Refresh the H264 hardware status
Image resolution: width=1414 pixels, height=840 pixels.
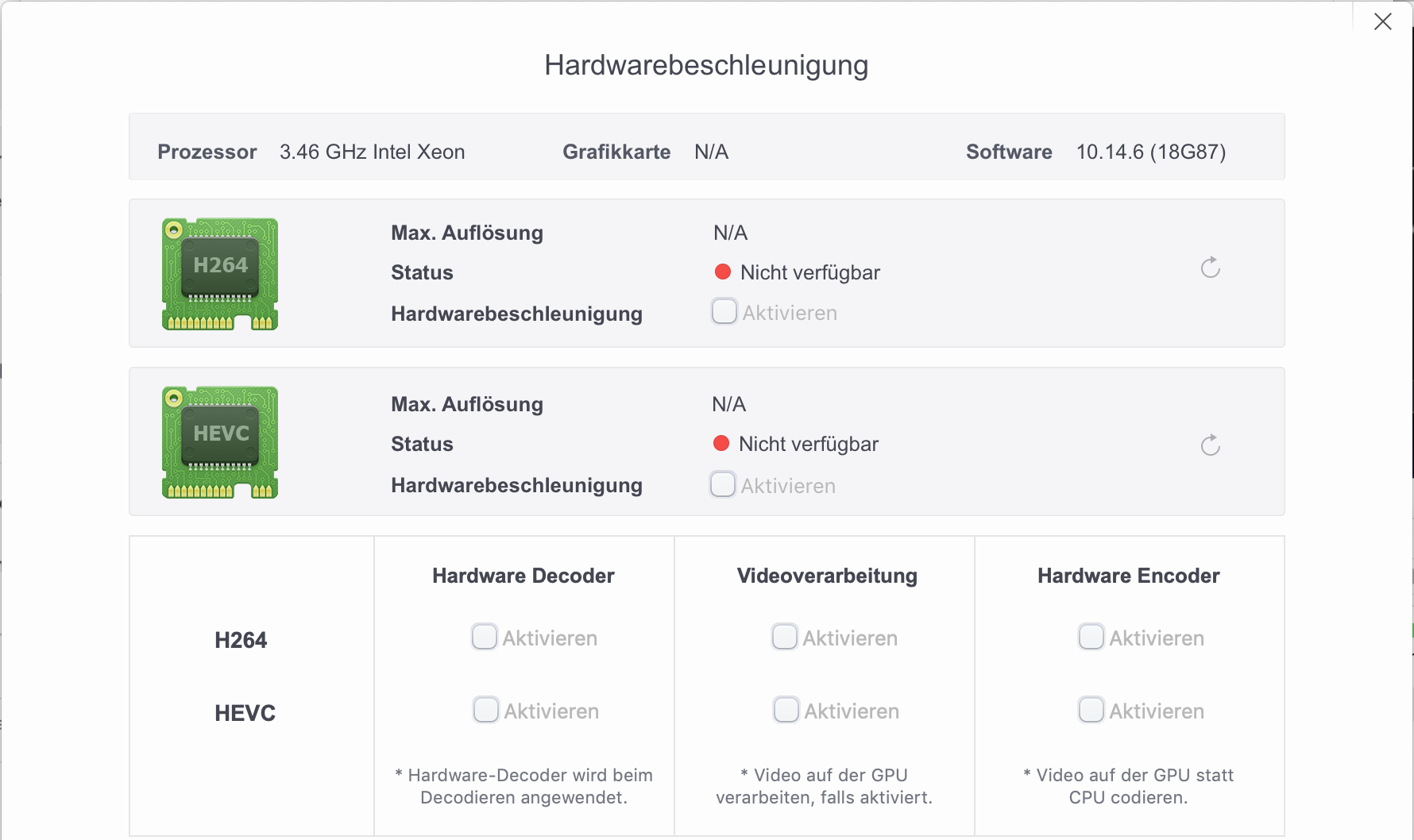(x=1210, y=268)
